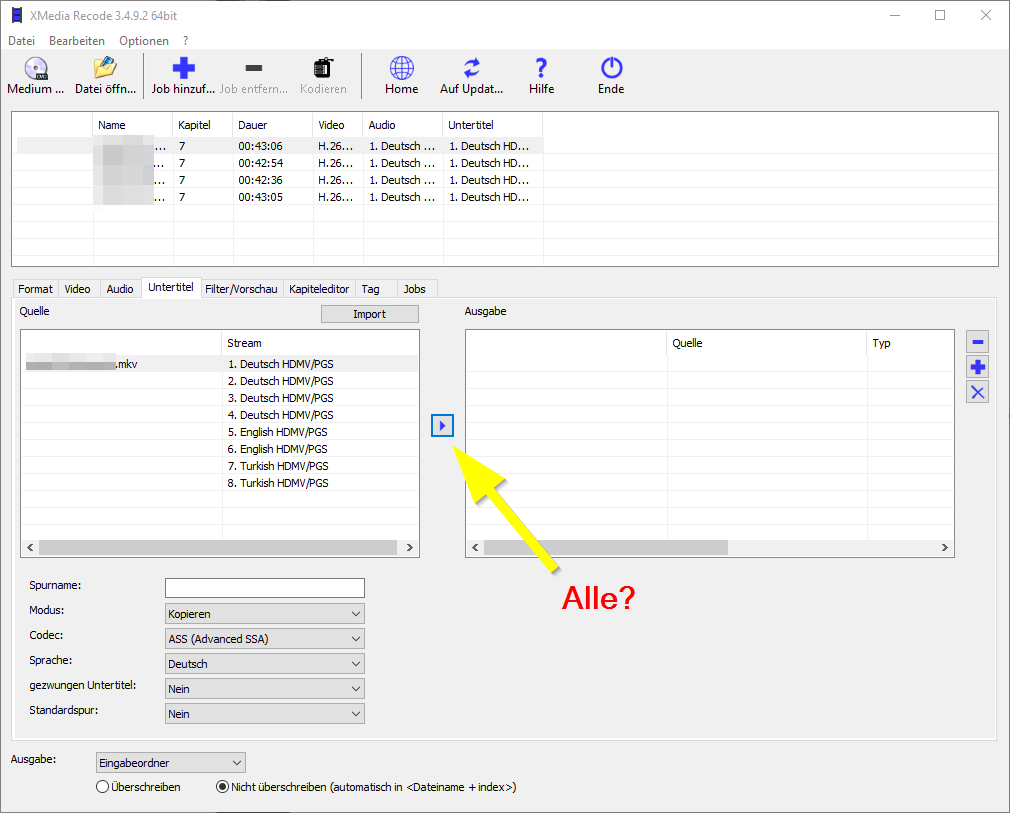Select stream 7. Turkish HDMV/PGS
Screen dimensions: 1010x813
click(278, 466)
